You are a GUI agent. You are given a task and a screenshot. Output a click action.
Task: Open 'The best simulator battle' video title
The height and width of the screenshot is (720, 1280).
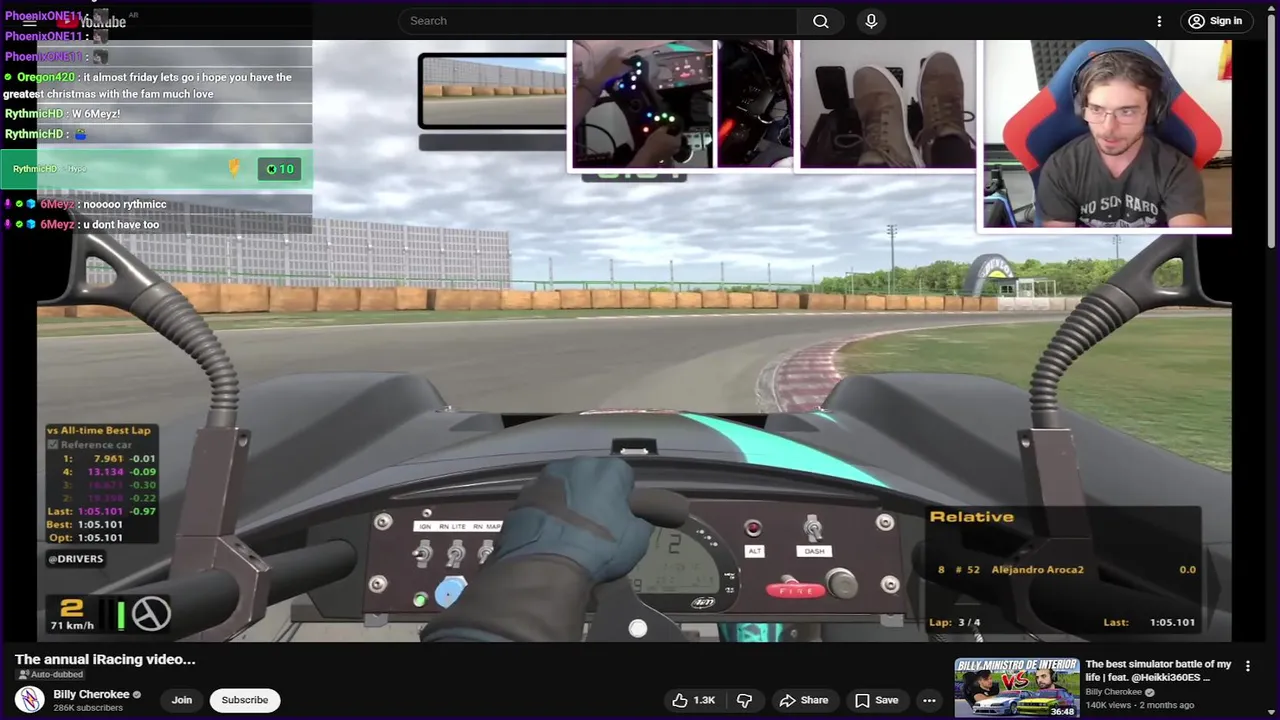[1158, 670]
